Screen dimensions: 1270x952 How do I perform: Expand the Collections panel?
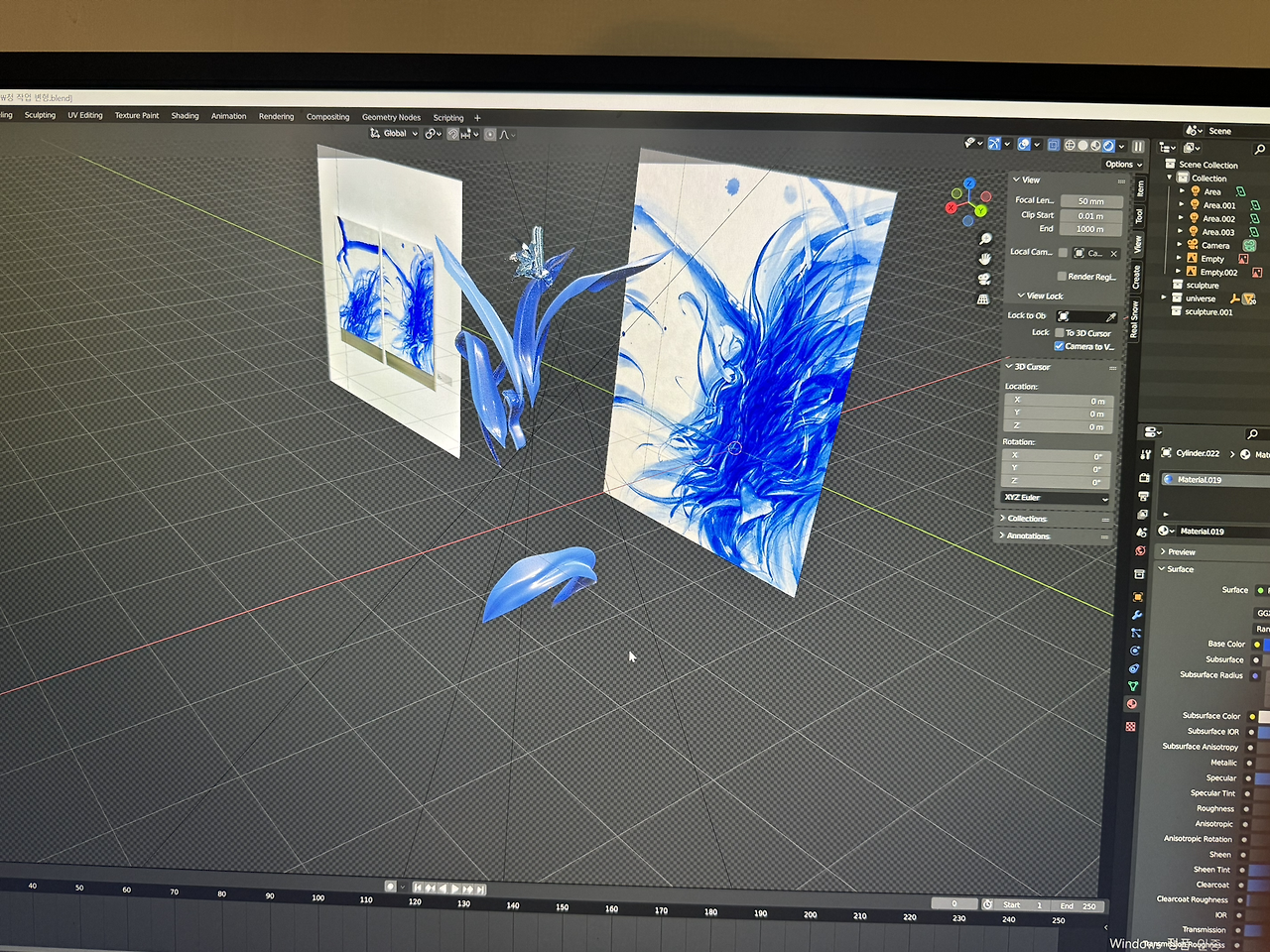[1002, 519]
